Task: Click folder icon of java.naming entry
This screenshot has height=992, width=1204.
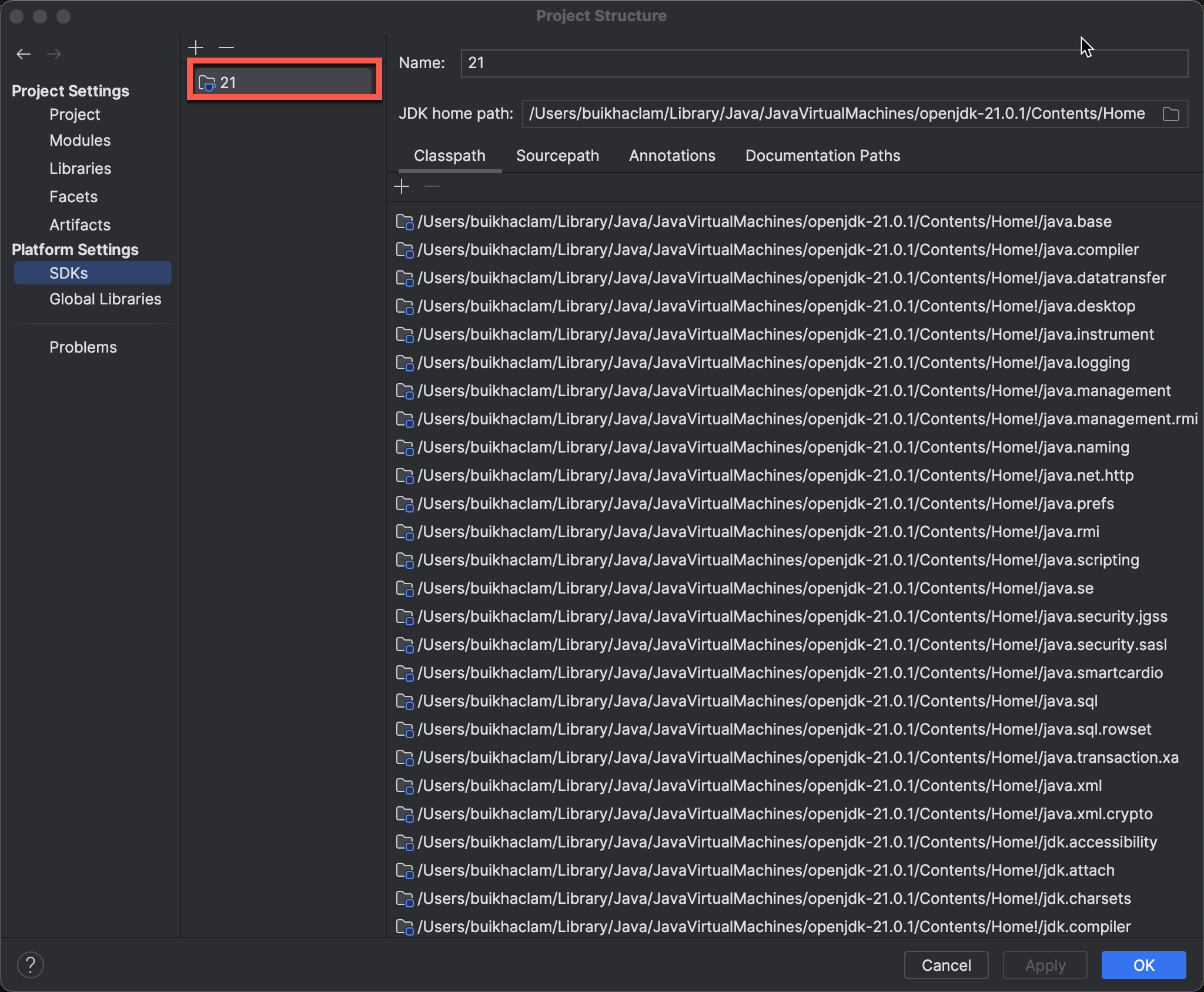Action: (x=404, y=448)
